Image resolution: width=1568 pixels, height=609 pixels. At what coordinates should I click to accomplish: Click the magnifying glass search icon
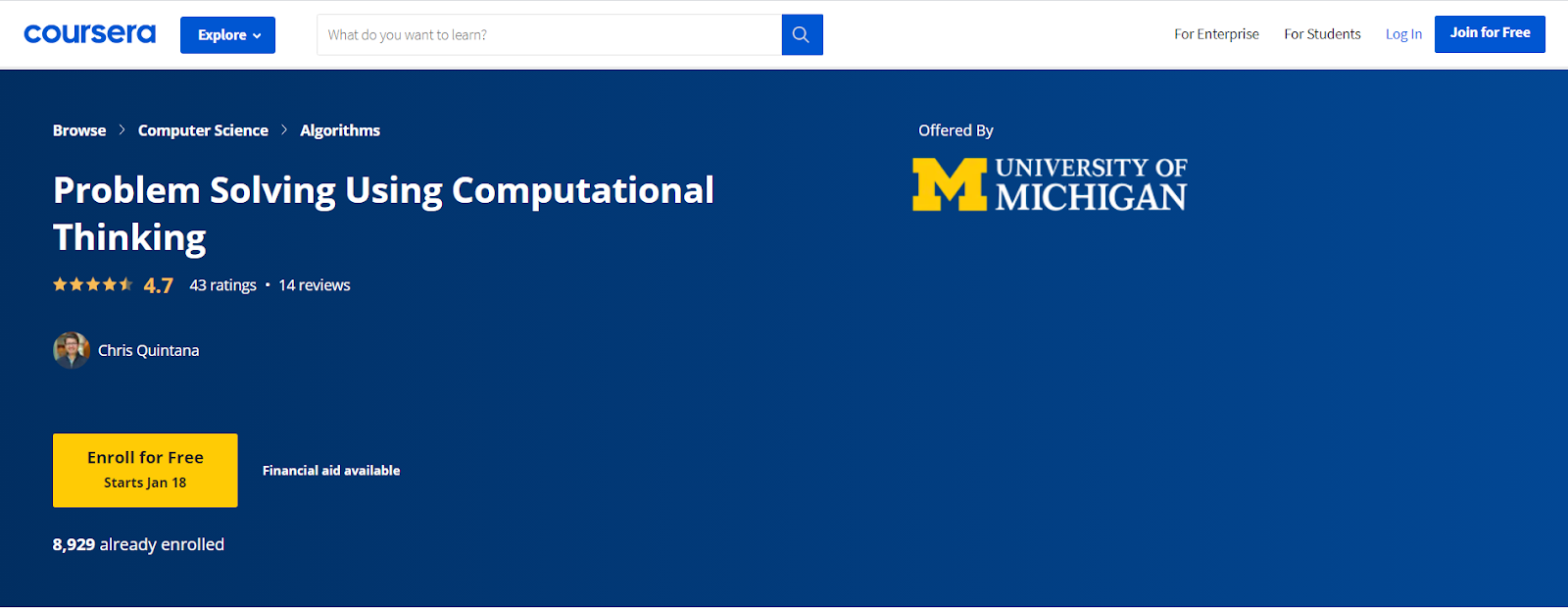pyautogui.click(x=802, y=35)
